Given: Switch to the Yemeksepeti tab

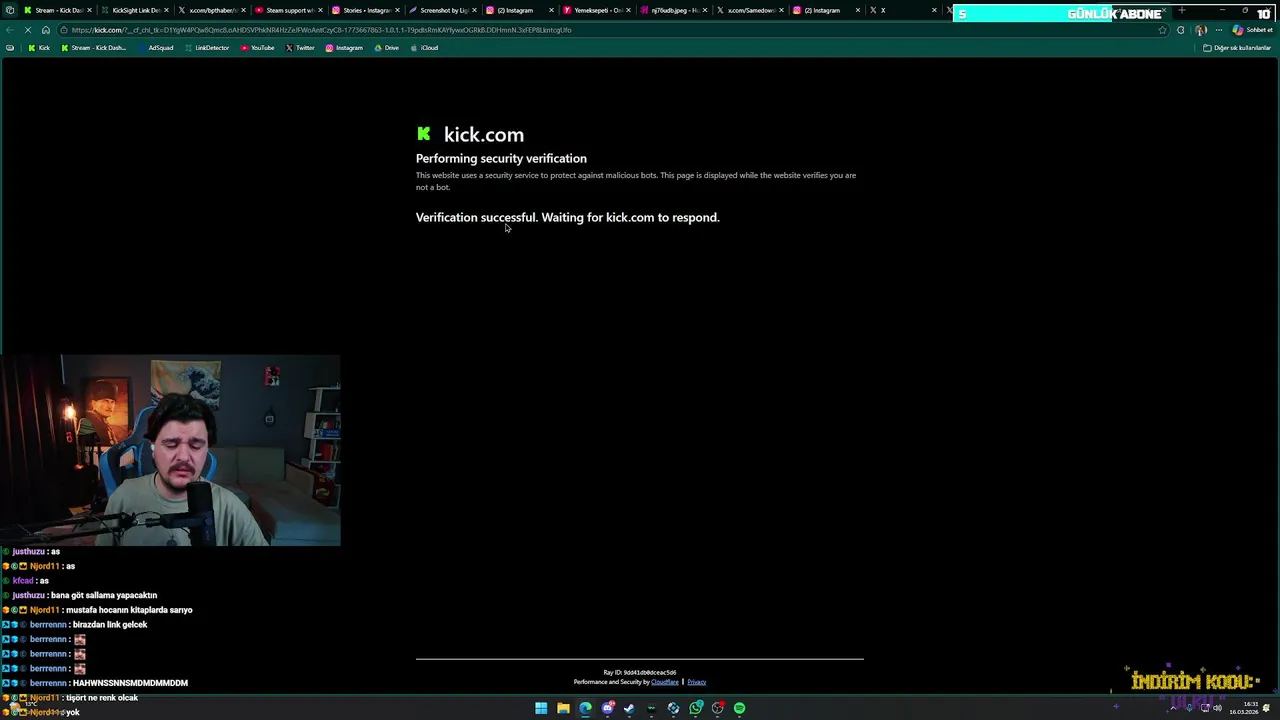Looking at the screenshot, I should click(596, 10).
